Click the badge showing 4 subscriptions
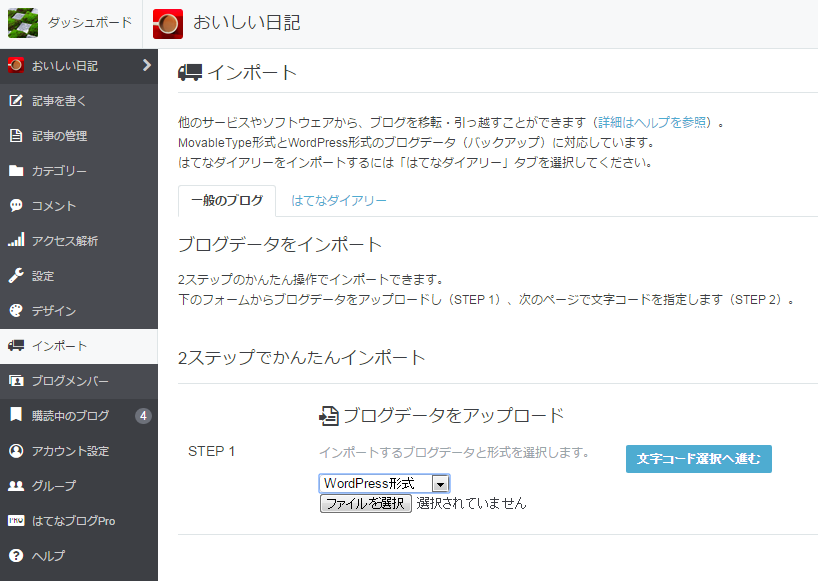 [x=143, y=416]
